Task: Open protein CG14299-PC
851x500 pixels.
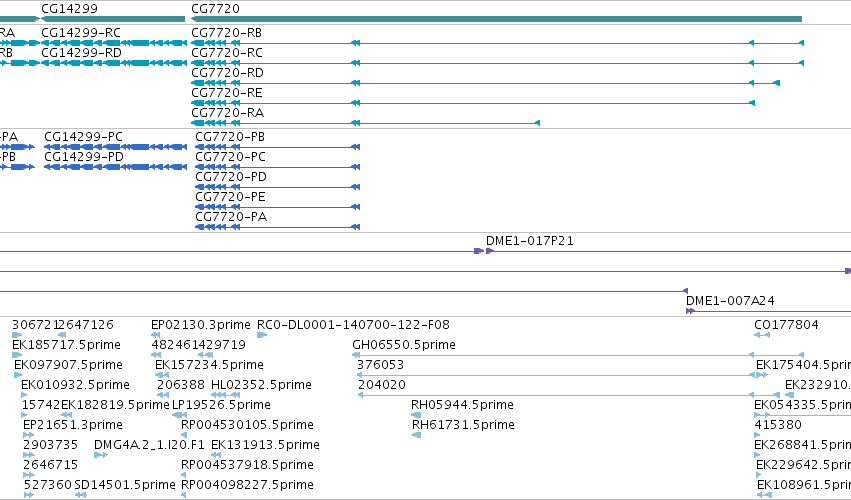Action: [84, 137]
